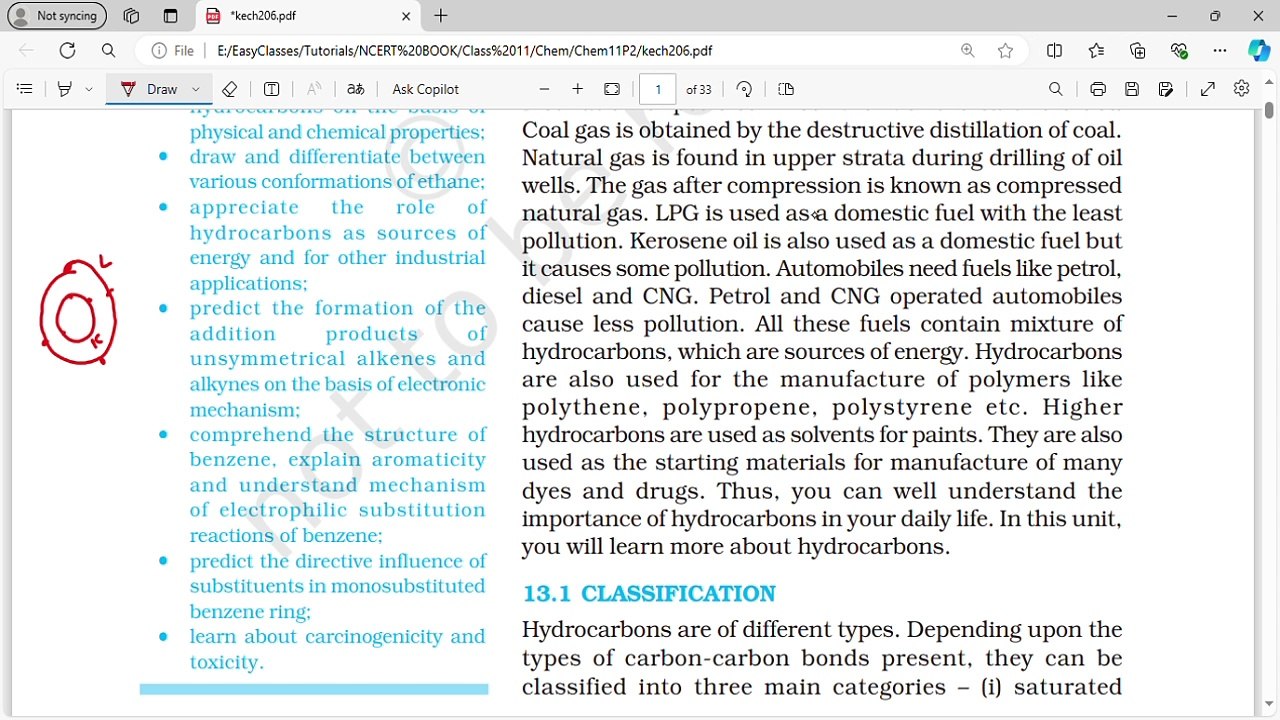Click the vertical scrollbar thumb

point(1269,110)
